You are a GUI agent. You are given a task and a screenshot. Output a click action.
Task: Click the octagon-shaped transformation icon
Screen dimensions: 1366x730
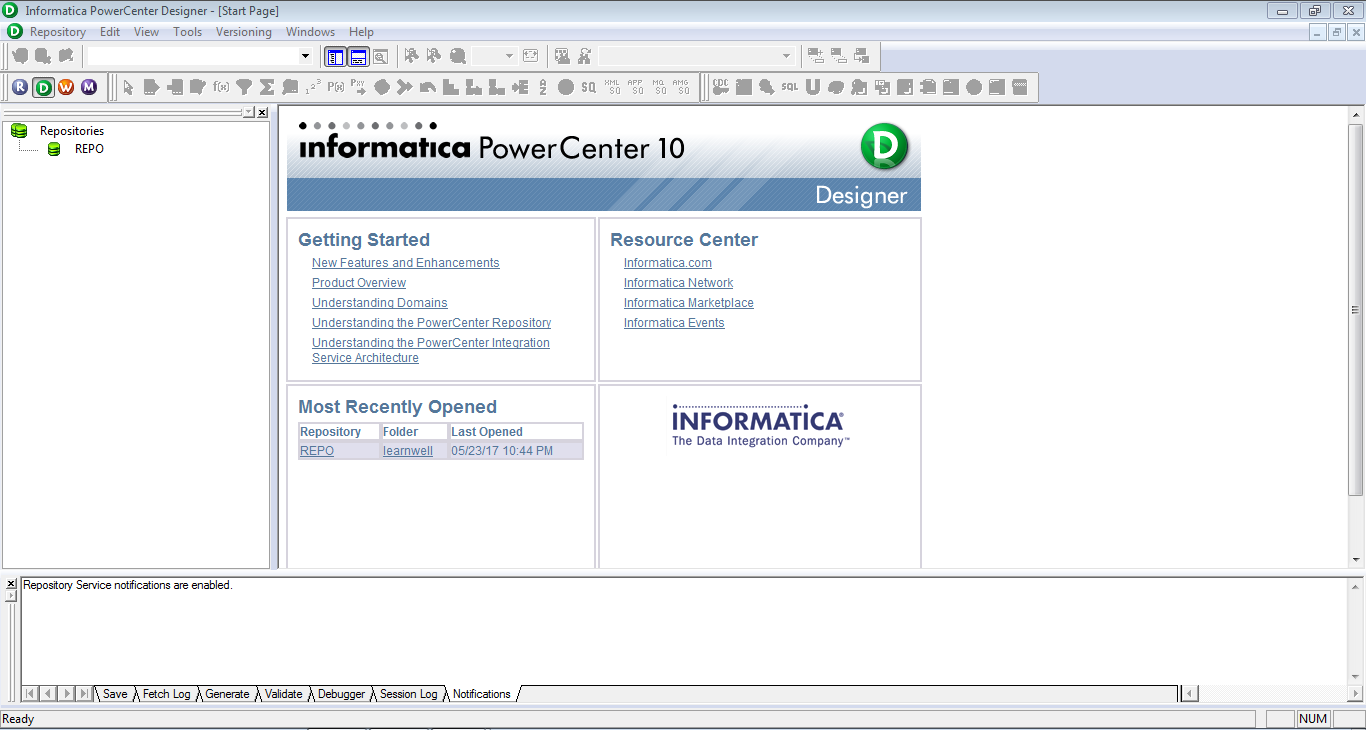coord(382,87)
